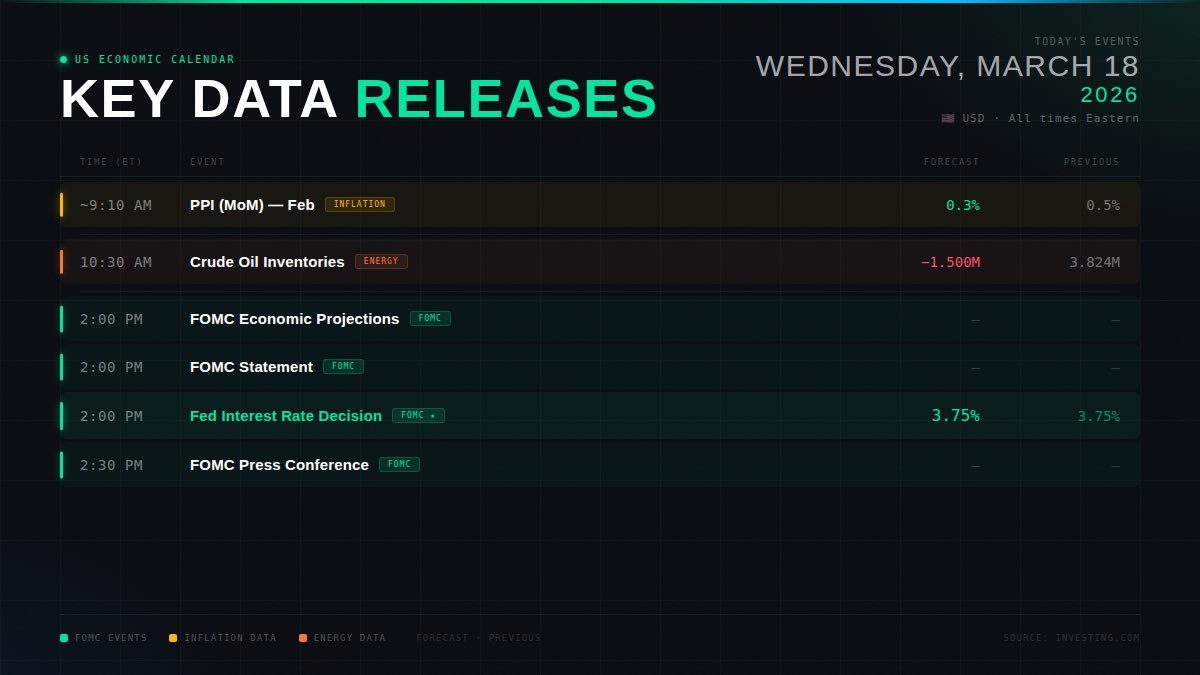
Task: Expand the Crude Oil Inventories event row
Action: 266,261
